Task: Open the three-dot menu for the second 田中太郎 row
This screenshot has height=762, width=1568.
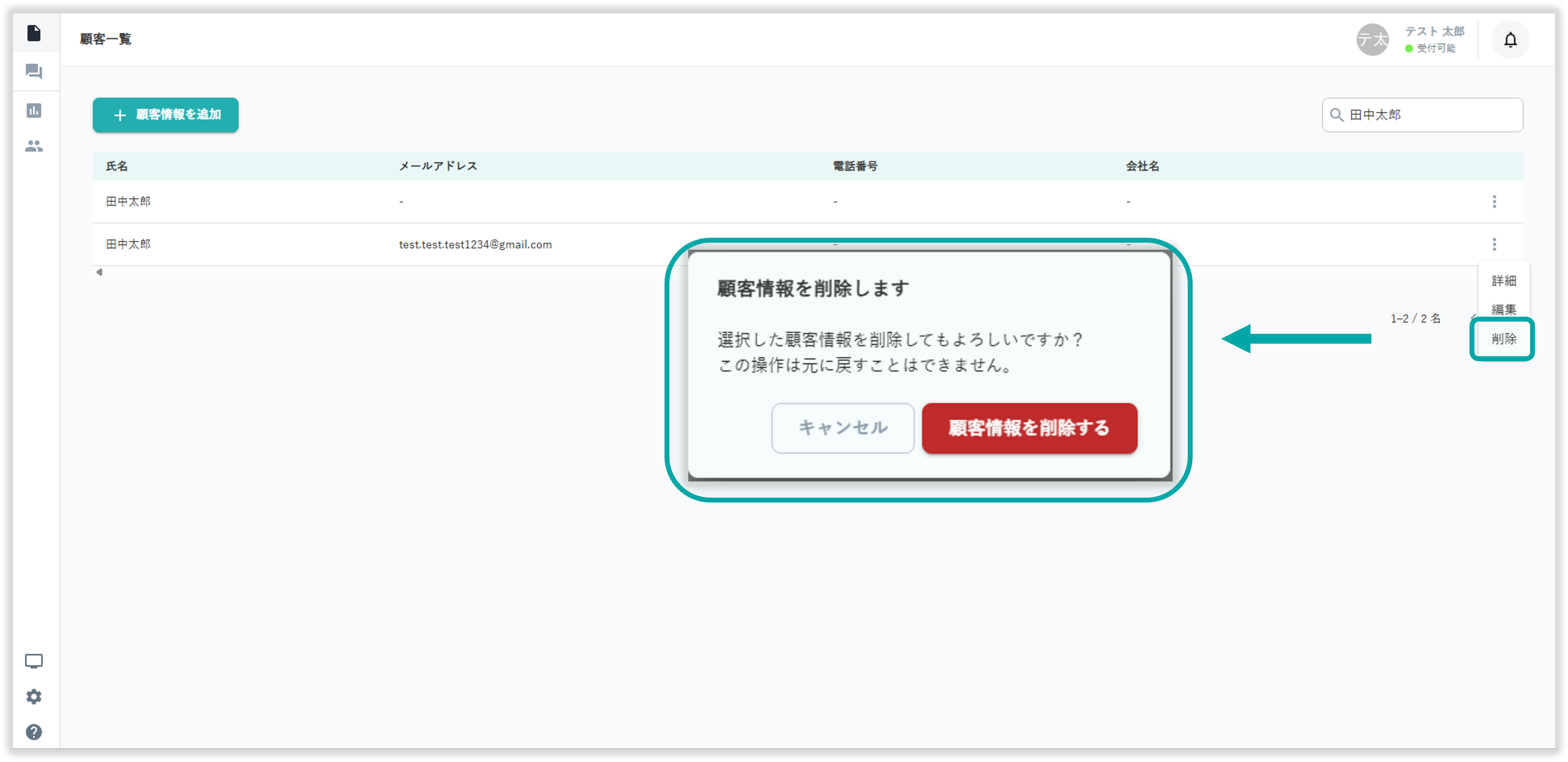Action: point(1494,244)
